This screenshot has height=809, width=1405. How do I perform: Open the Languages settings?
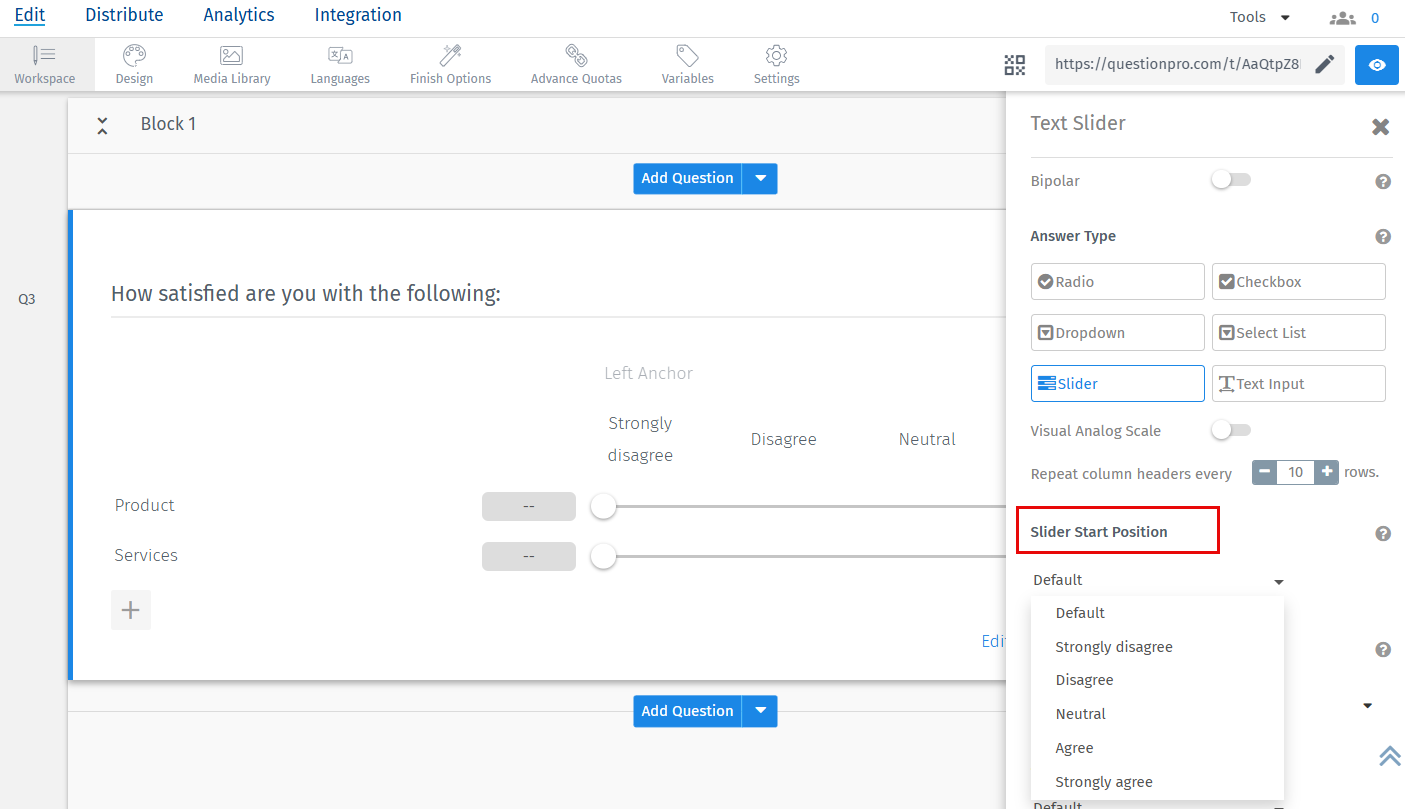340,64
